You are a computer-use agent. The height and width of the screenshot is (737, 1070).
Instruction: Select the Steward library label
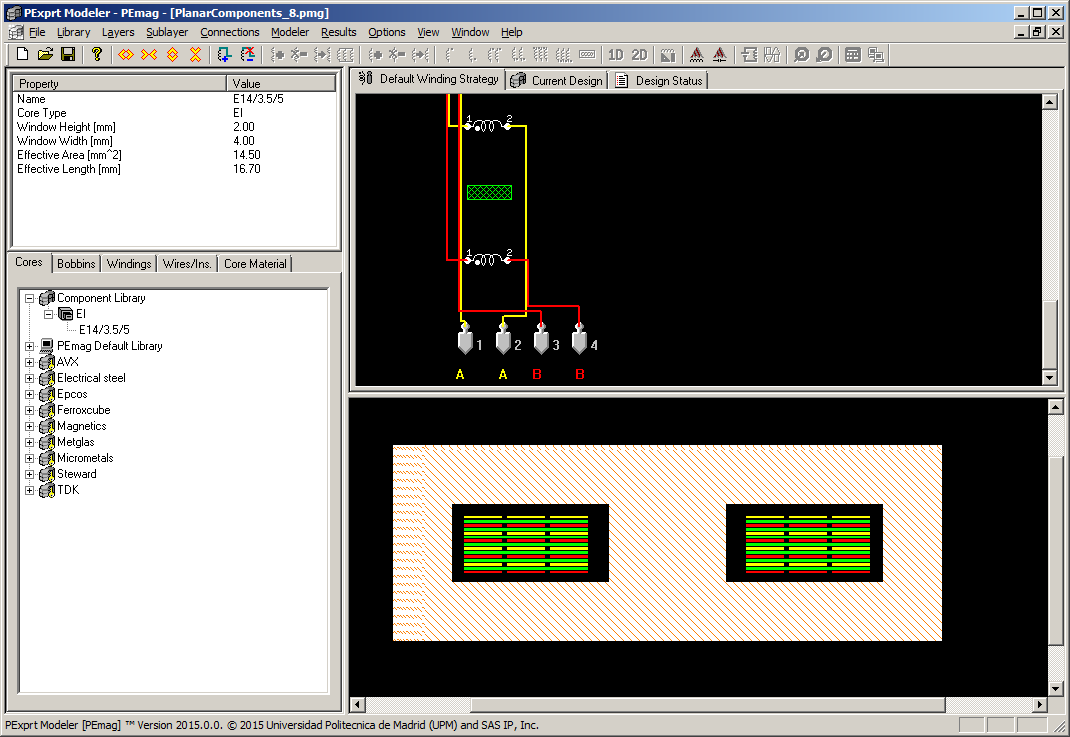click(76, 474)
